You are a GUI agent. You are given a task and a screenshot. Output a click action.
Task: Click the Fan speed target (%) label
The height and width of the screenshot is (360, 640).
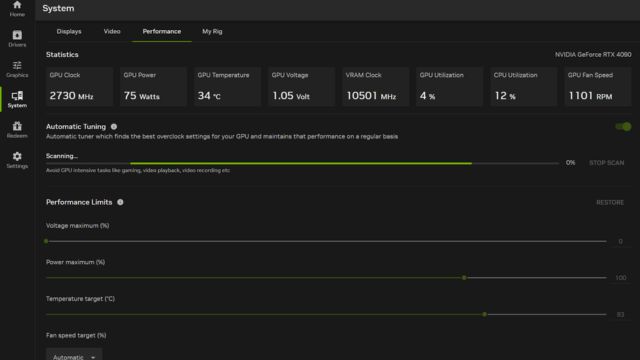pos(76,336)
